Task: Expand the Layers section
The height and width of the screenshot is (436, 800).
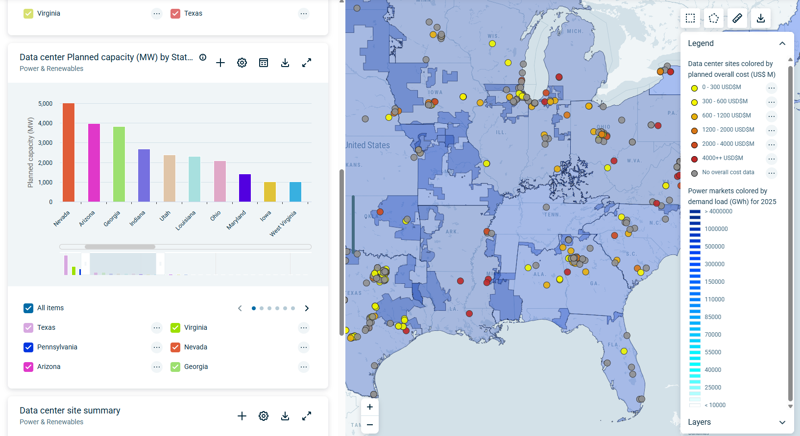Action: click(x=782, y=422)
